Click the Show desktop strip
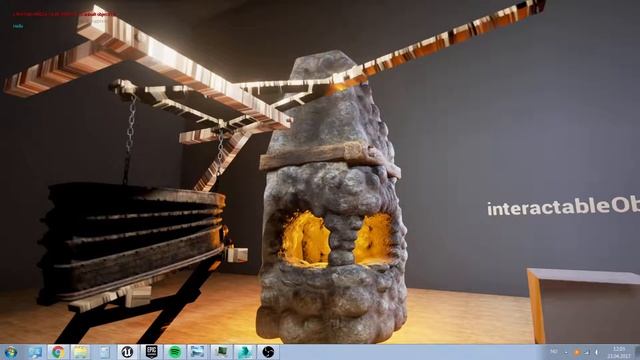Image resolution: width=640 pixels, height=360 pixels. pyautogui.click(x=637, y=352)
